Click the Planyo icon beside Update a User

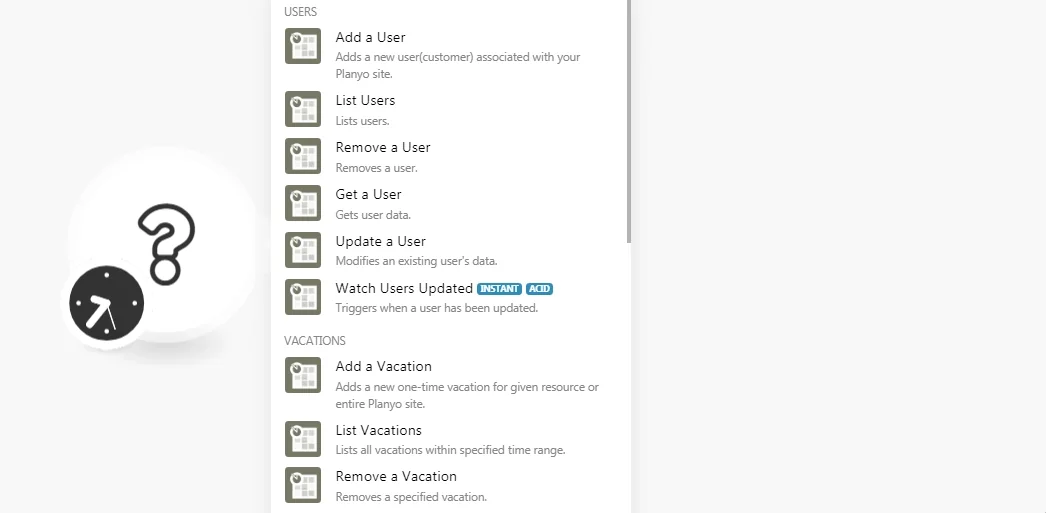303,250
